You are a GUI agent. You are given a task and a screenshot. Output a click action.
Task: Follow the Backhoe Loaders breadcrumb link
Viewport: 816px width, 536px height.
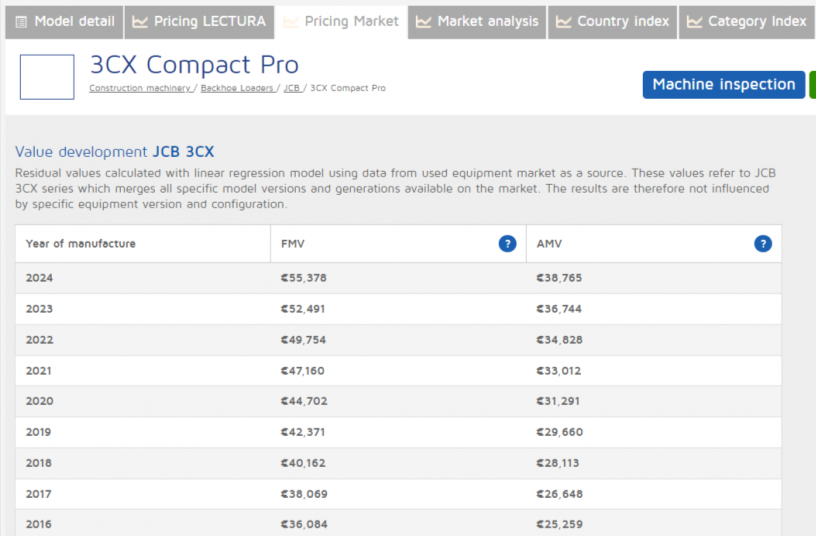tap(237, 88)
